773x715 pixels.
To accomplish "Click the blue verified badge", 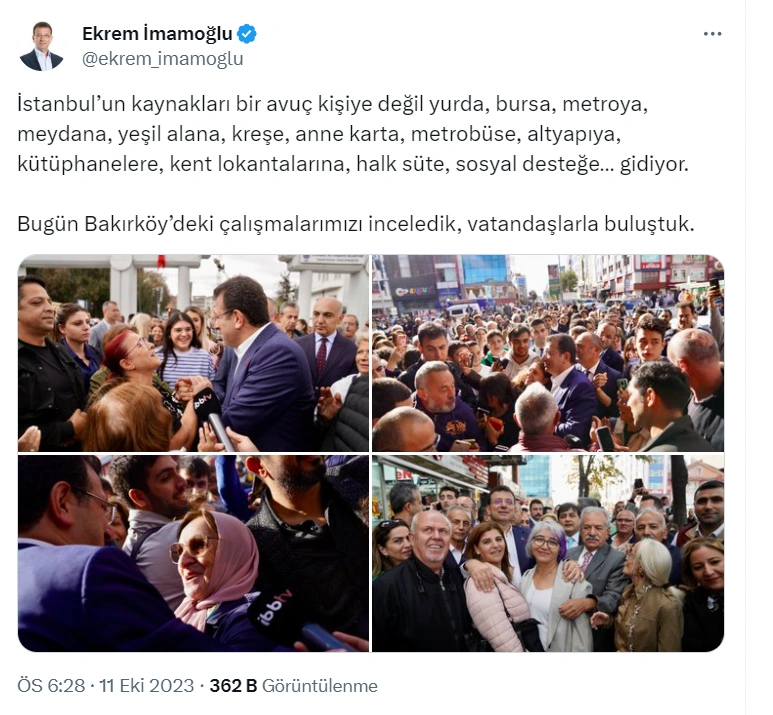I will pyautogui.click(x=247, y=34).
